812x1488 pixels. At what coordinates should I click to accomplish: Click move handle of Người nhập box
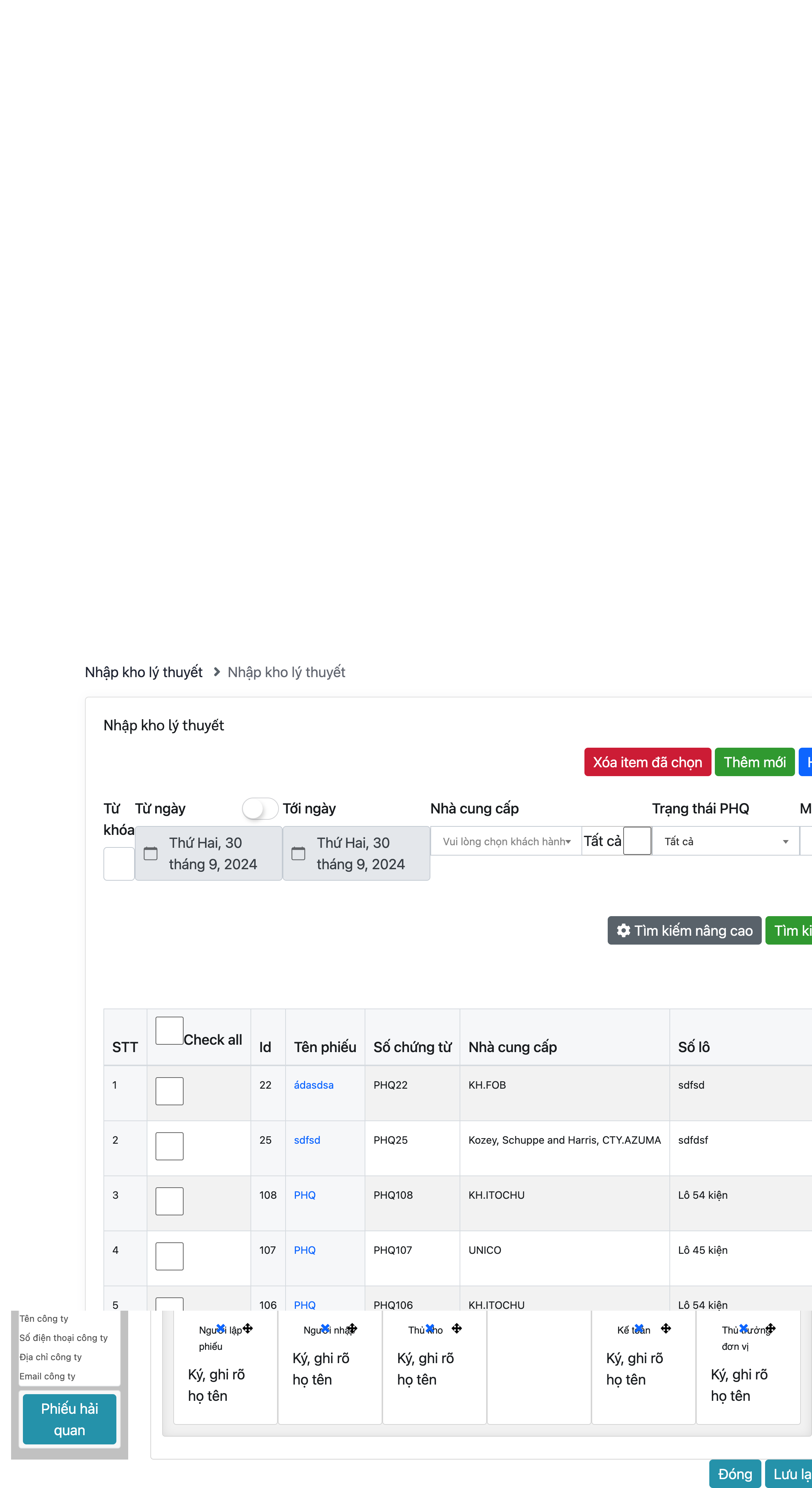352,1328
